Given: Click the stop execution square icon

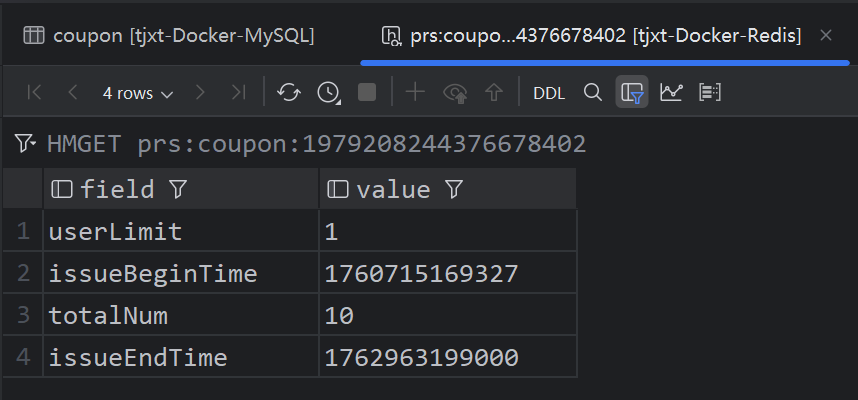Looking at the screenshot, I should (367, 92).
